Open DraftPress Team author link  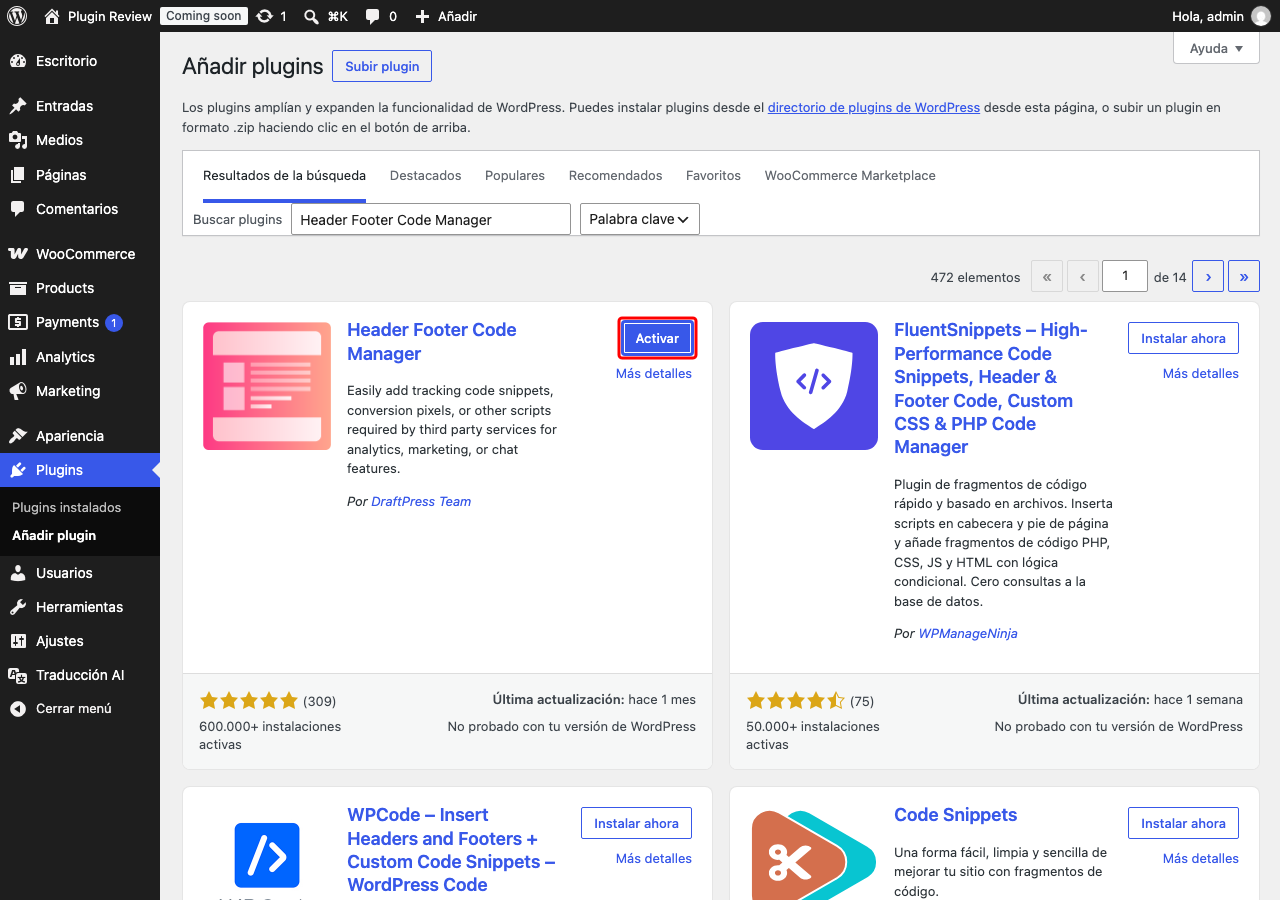pyautogui.click(x=421, y=502)
